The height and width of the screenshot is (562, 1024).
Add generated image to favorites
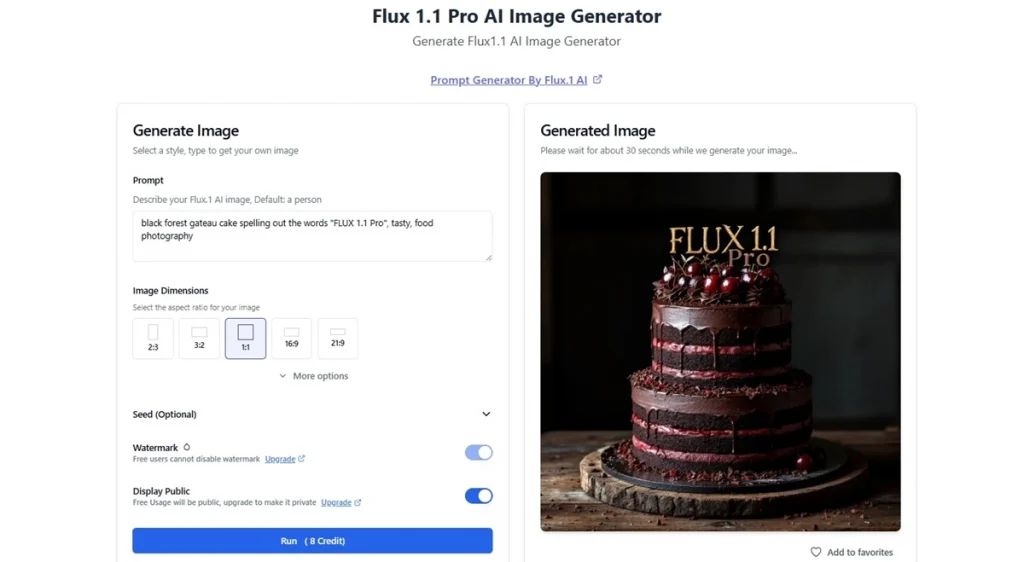pos(852,552)
